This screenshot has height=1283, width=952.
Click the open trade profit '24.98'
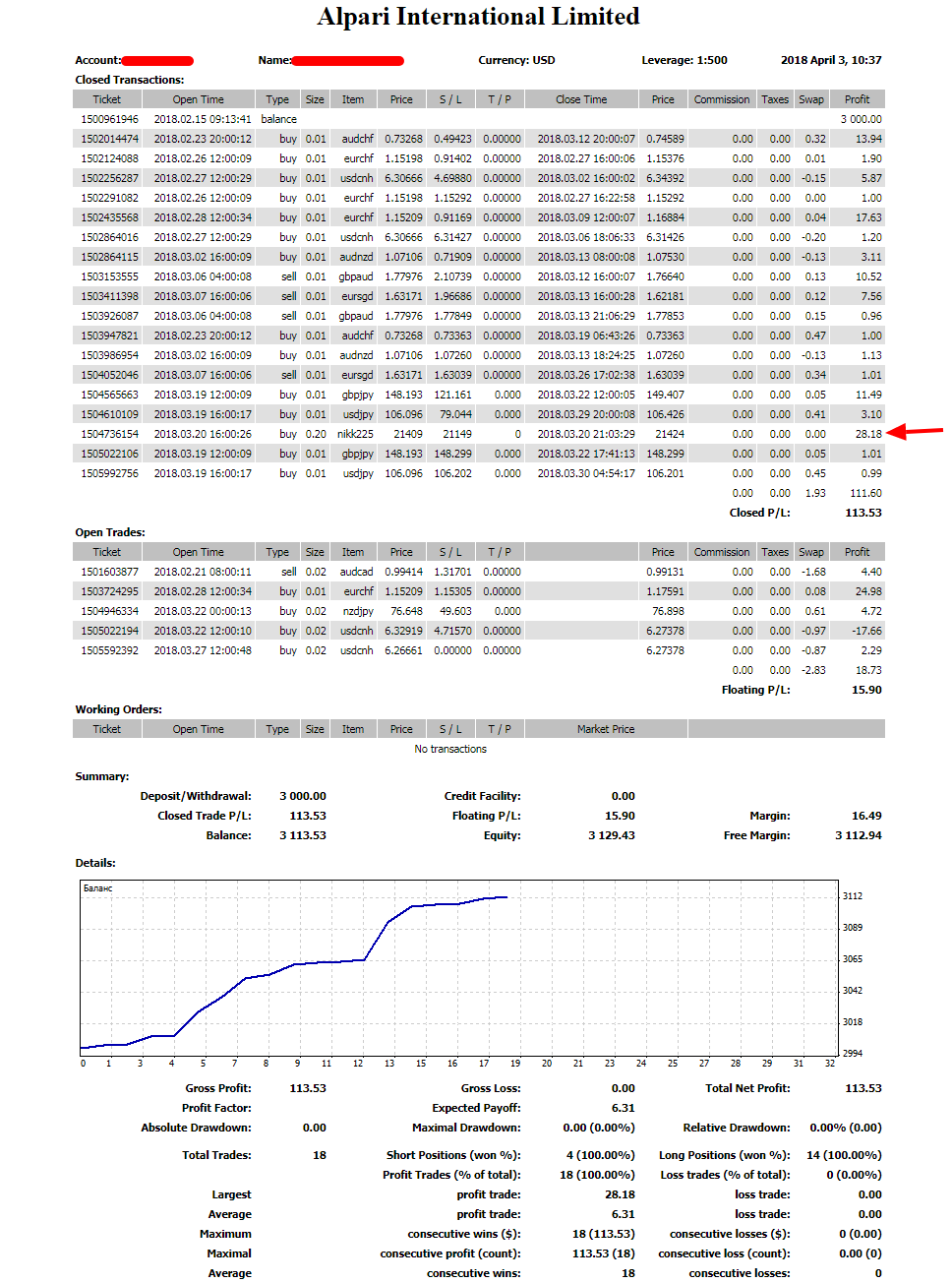click(x=868, y=591)
